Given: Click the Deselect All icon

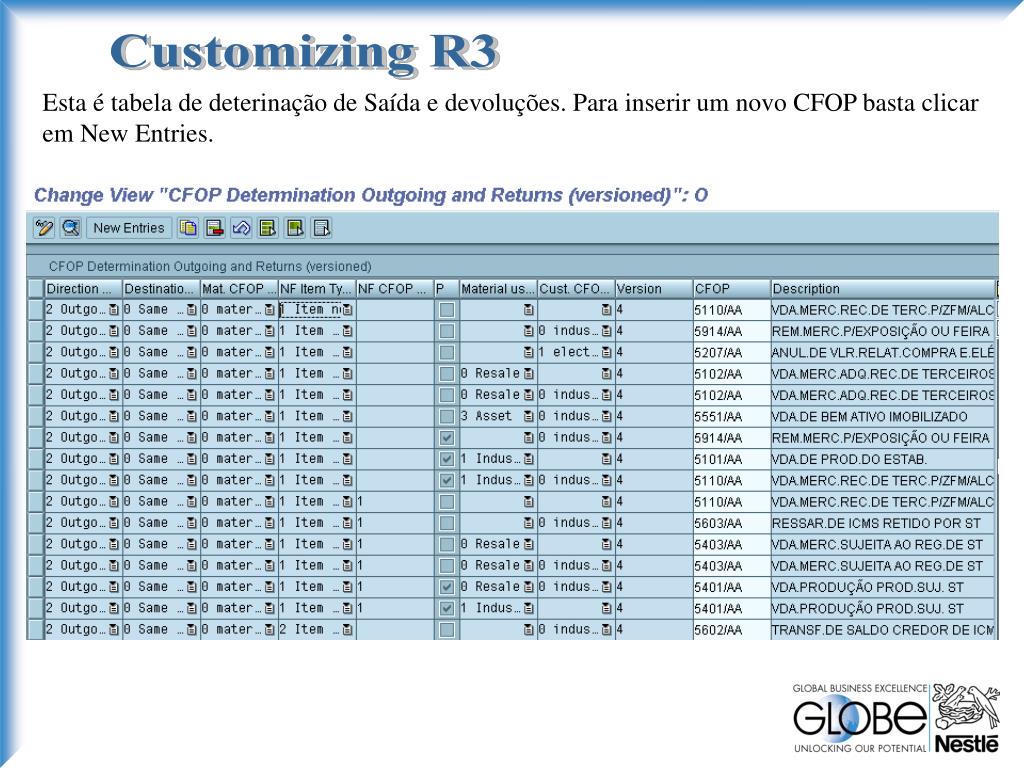Looking at the screenshot, I should [x=321, y=228].
